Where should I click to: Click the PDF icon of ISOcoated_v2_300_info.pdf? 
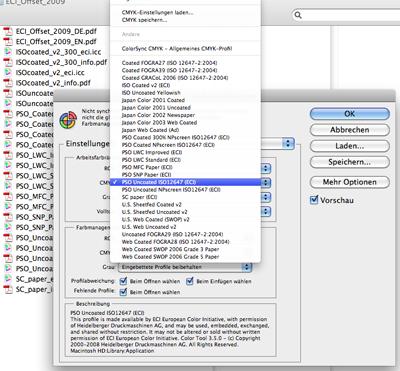(x=8, y=62)
